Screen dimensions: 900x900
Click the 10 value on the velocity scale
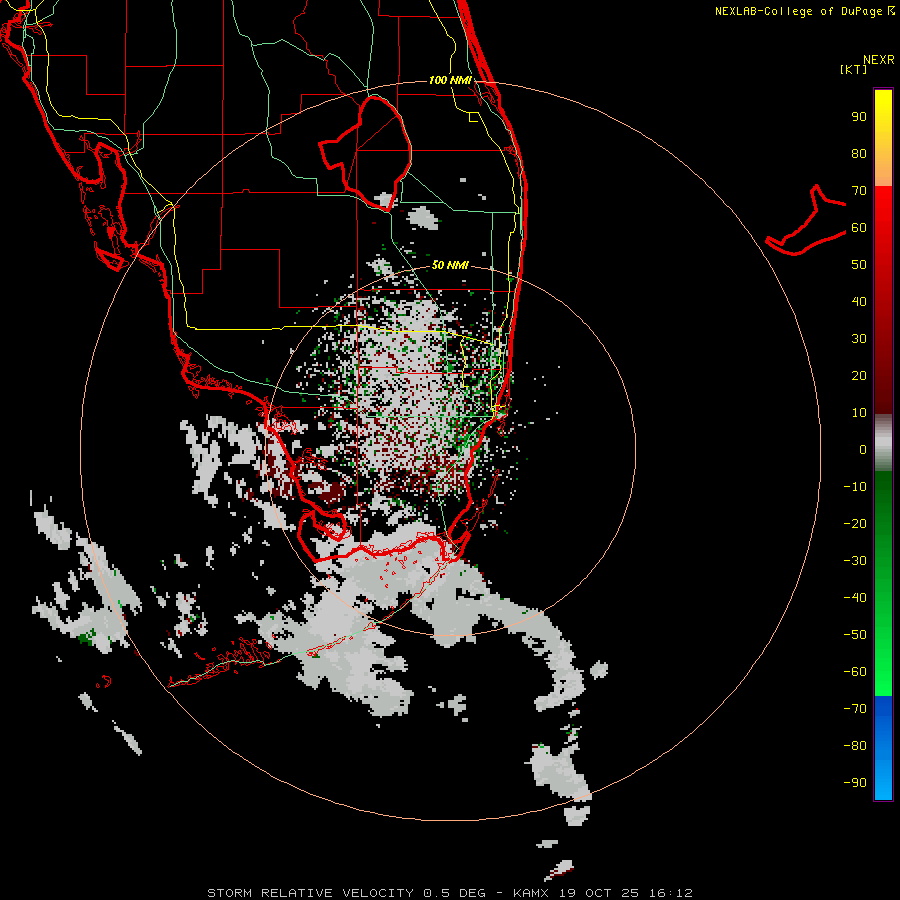point(859,413)
